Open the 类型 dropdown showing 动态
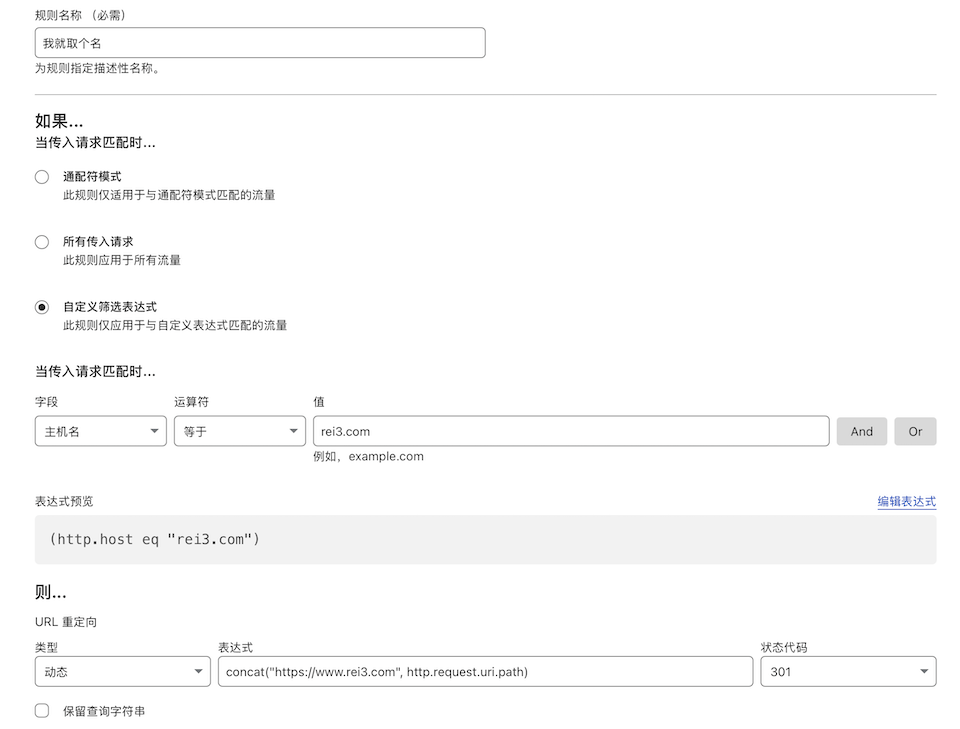The height and width of the screenshot is (729, 960). click(122, 672)
